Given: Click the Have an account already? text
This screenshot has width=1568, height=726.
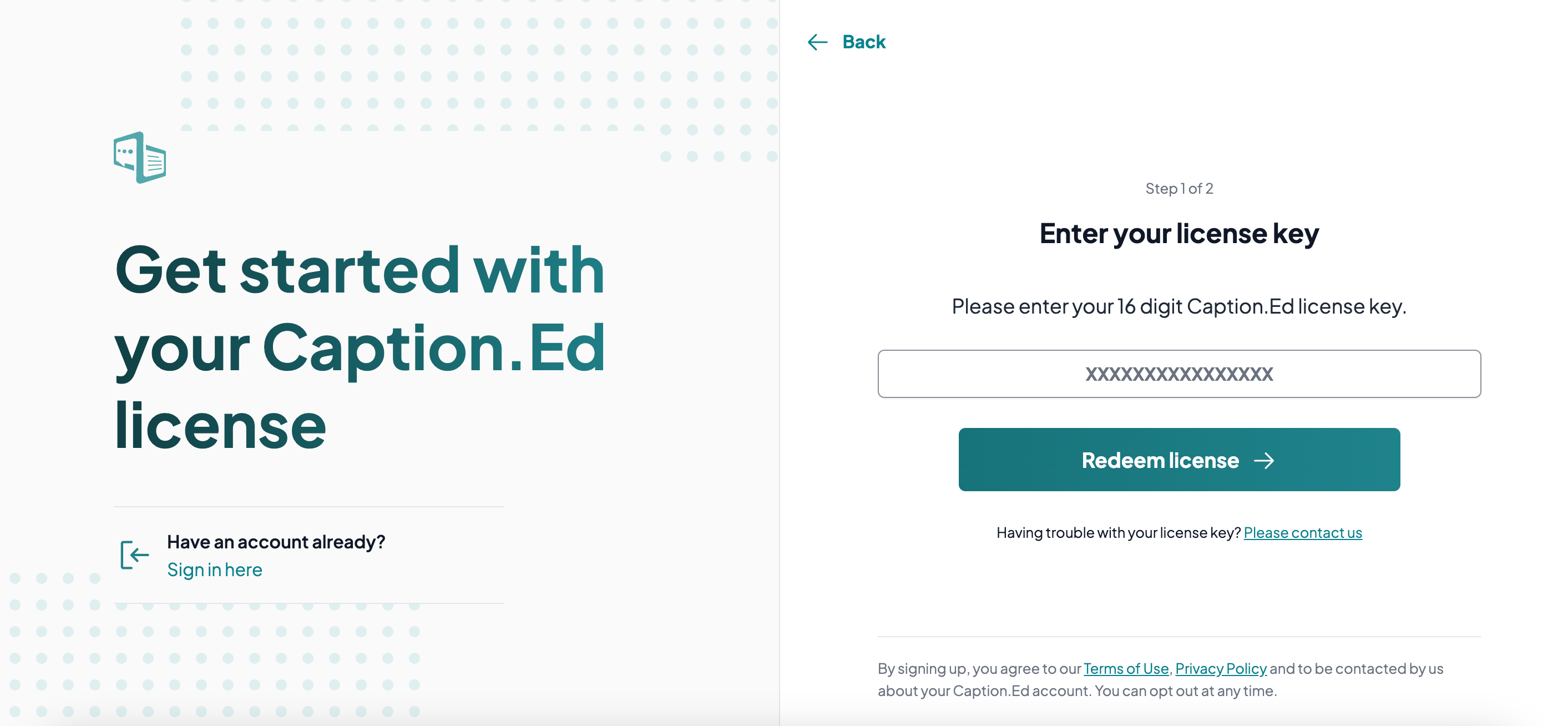Looking at the screenshot, I should coord(276,542).
